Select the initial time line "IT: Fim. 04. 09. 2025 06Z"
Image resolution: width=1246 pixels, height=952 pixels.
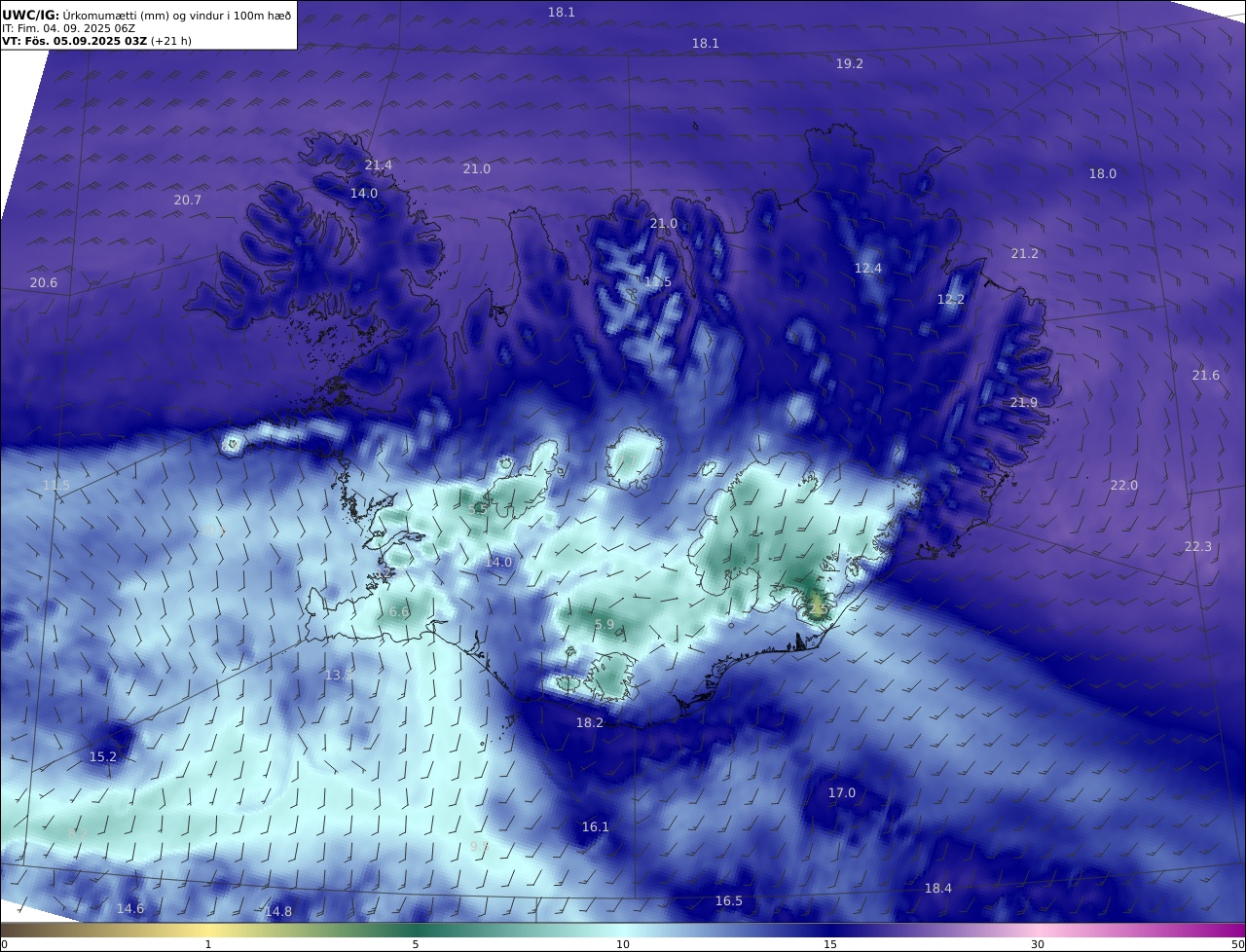point(68,28)
